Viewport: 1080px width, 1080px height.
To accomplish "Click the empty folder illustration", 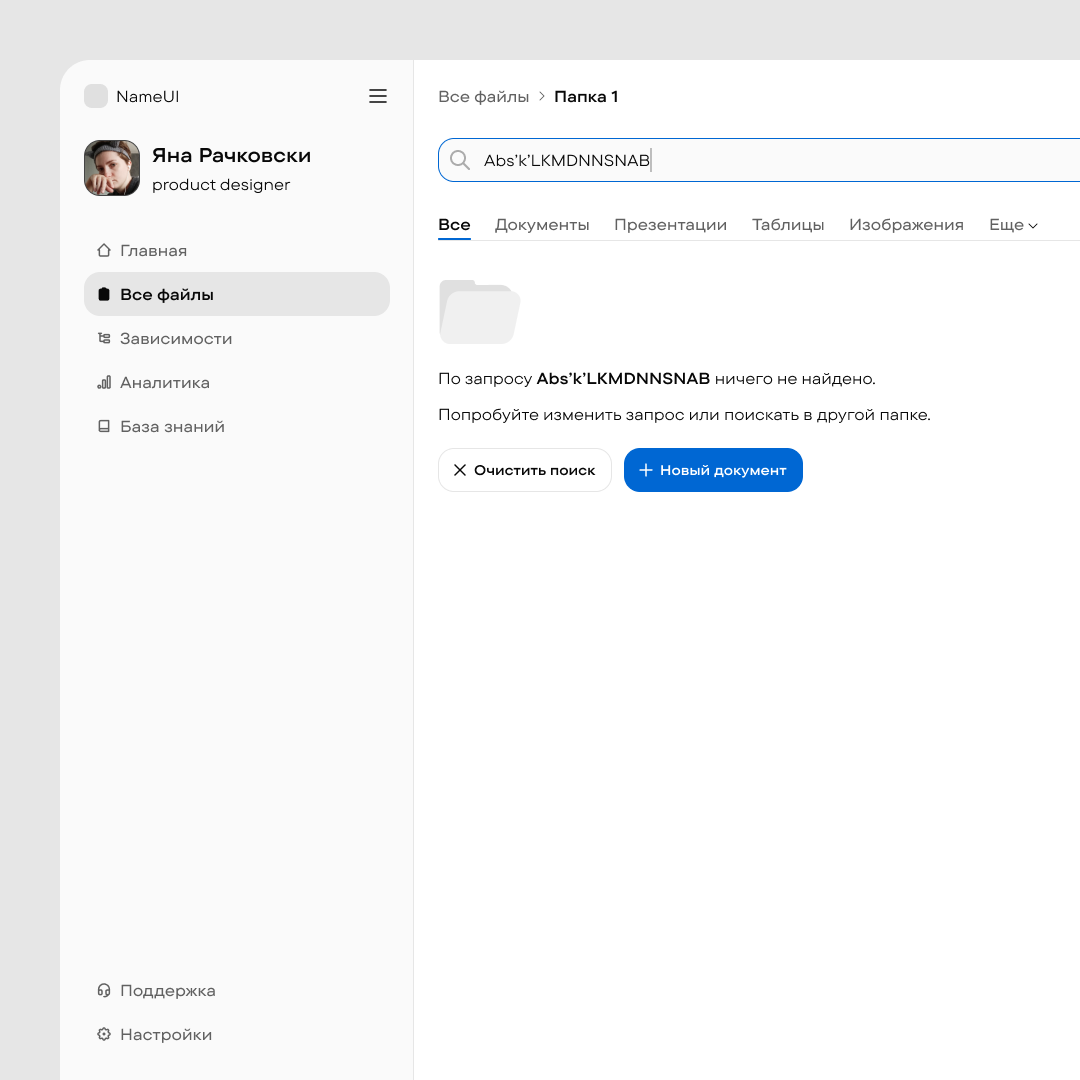I will tap(479, 312).
